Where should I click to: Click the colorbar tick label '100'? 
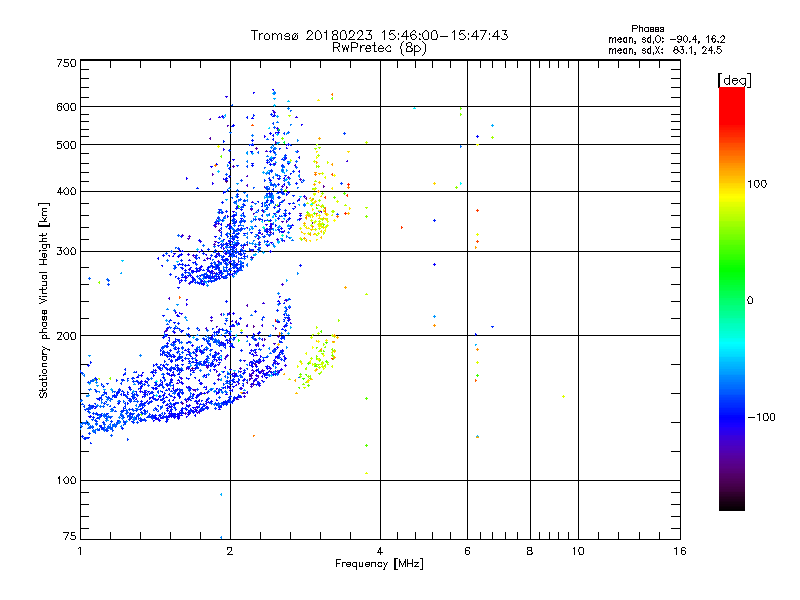pos(757,184)
